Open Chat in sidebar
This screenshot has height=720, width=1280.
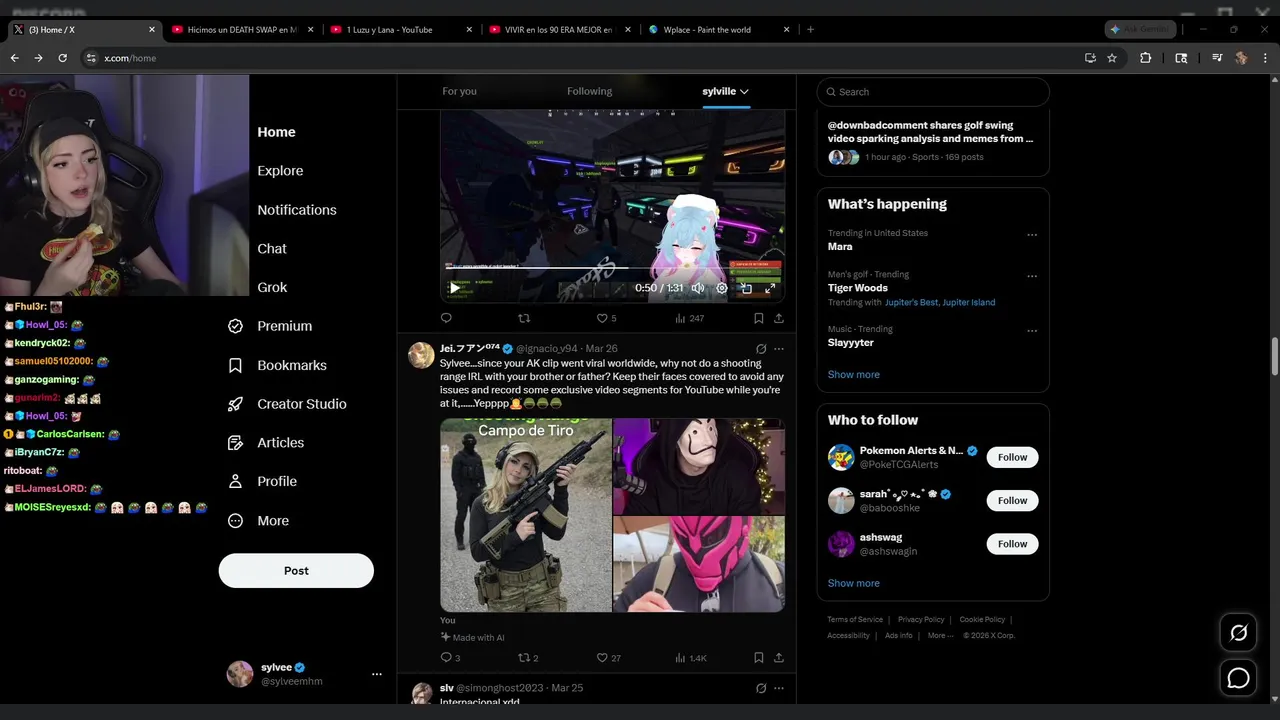272,249
